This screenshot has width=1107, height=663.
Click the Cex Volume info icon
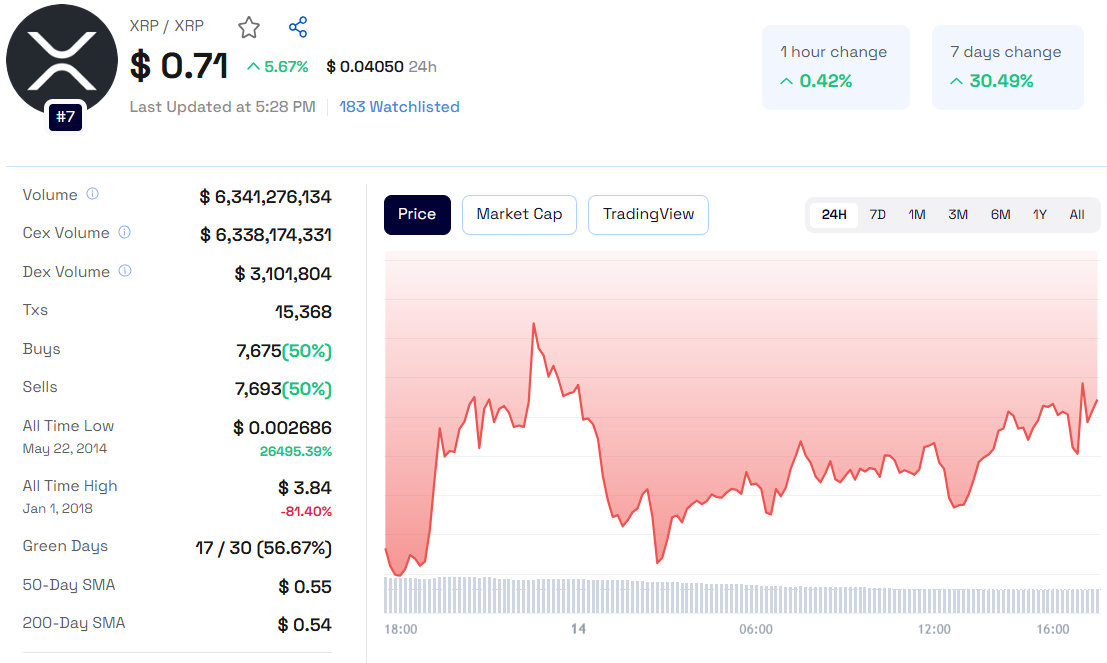[124, 232]
